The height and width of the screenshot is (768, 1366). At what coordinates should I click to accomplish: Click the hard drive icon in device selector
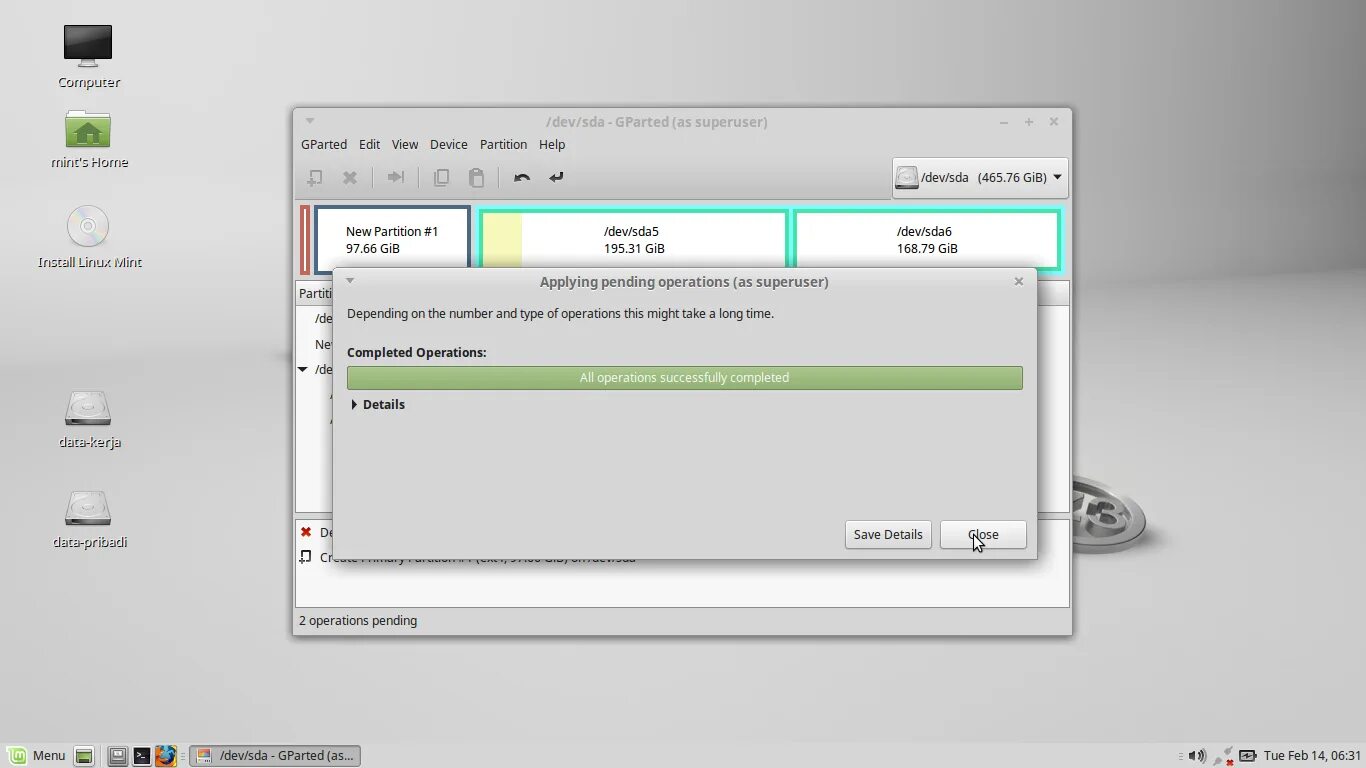click(x=907, y=177)
